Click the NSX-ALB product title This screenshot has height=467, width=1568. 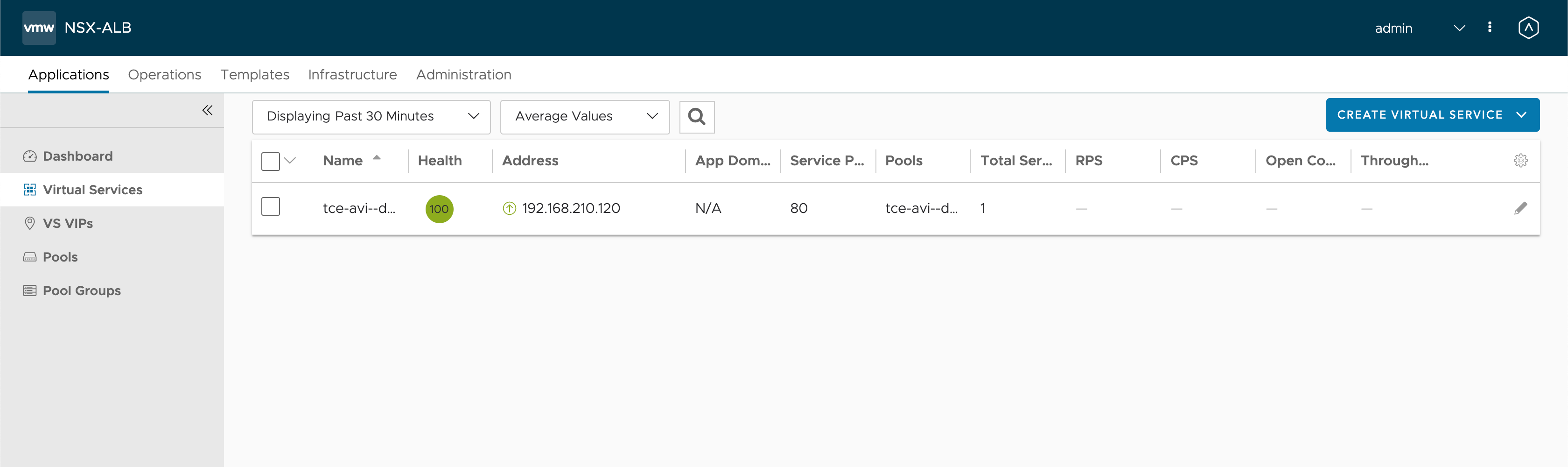[98, 28]
